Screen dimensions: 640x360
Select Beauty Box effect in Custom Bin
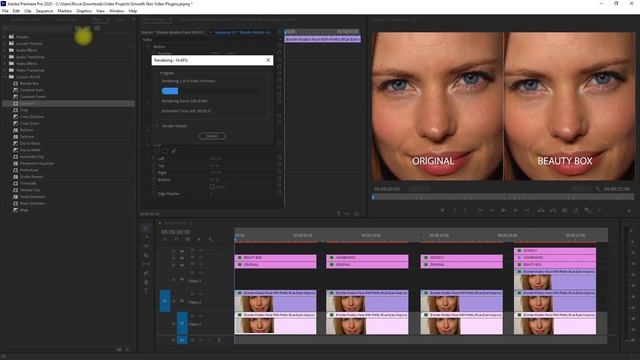point(29,83)
